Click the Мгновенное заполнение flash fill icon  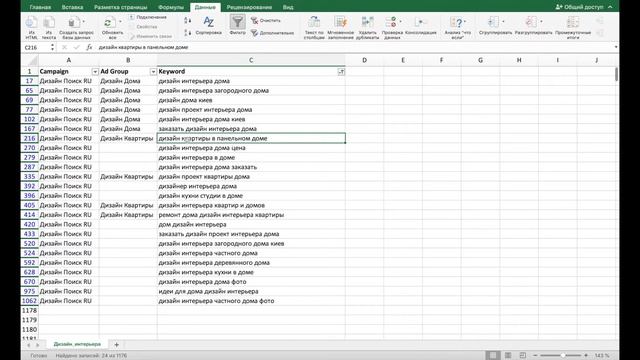340,22
